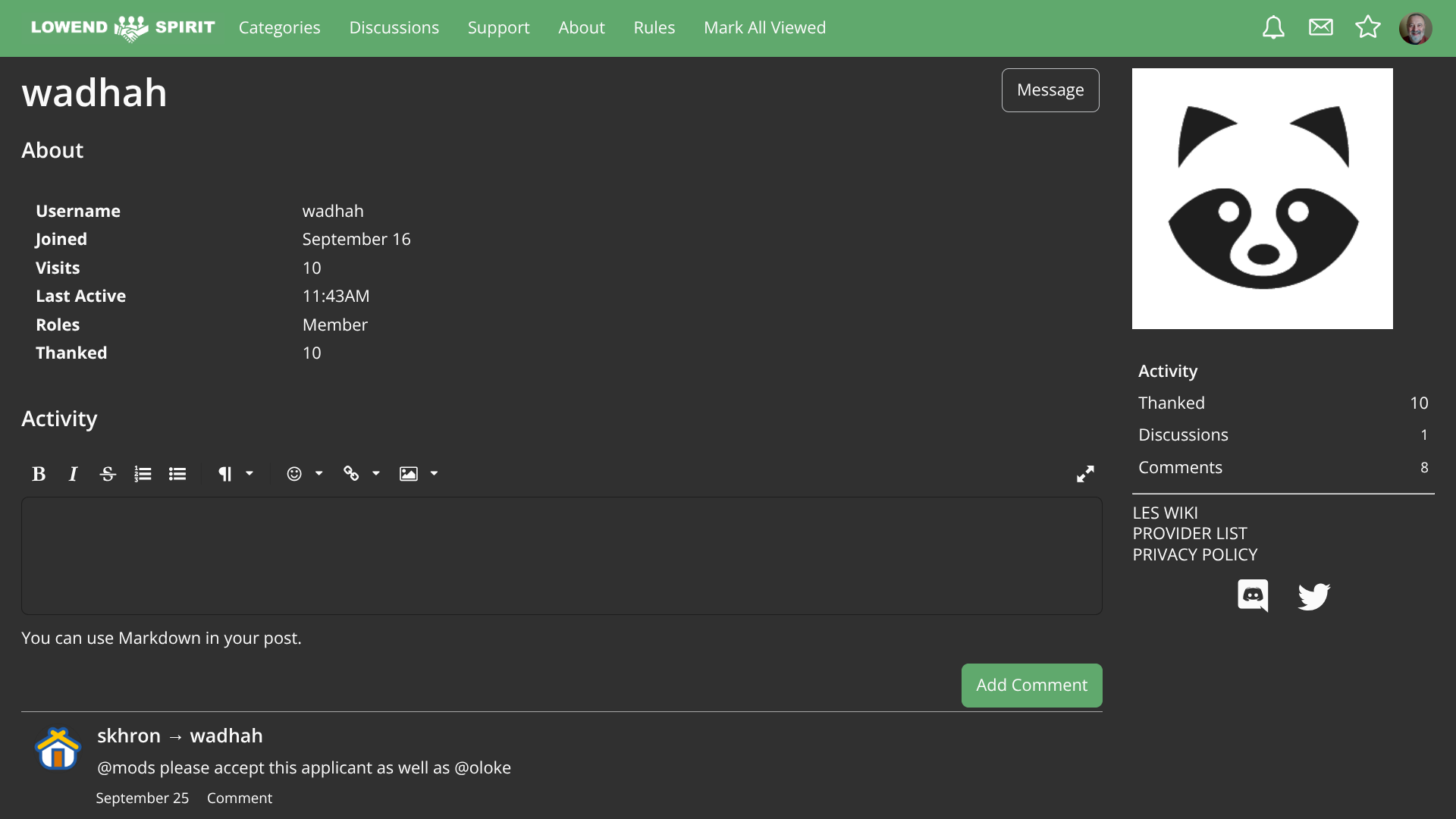Insert an ordered numbered list
The height and width of the screenshot is (819, 1456).
click(143, 474)
